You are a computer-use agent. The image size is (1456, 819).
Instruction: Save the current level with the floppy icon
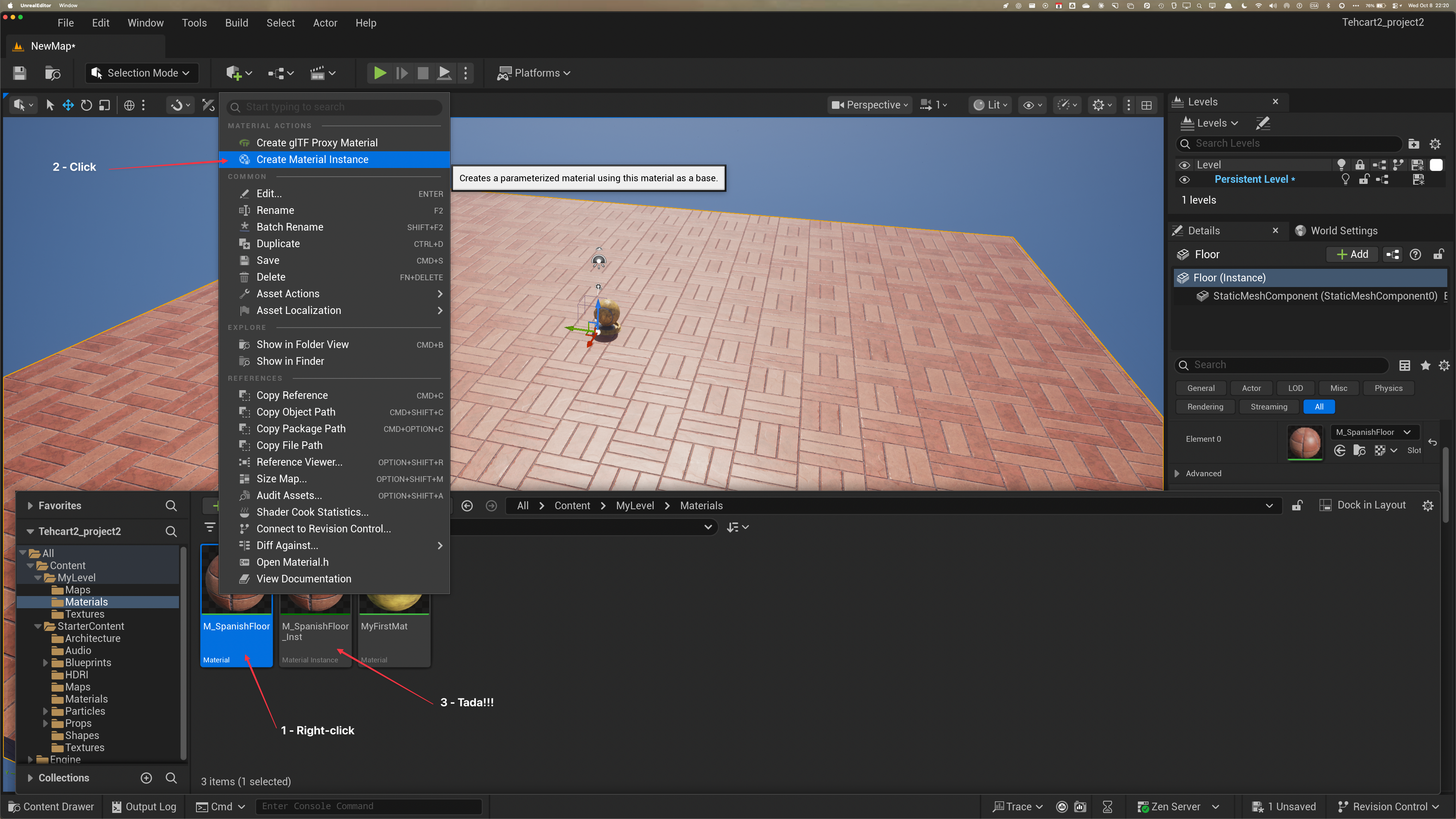pos(20,73)
